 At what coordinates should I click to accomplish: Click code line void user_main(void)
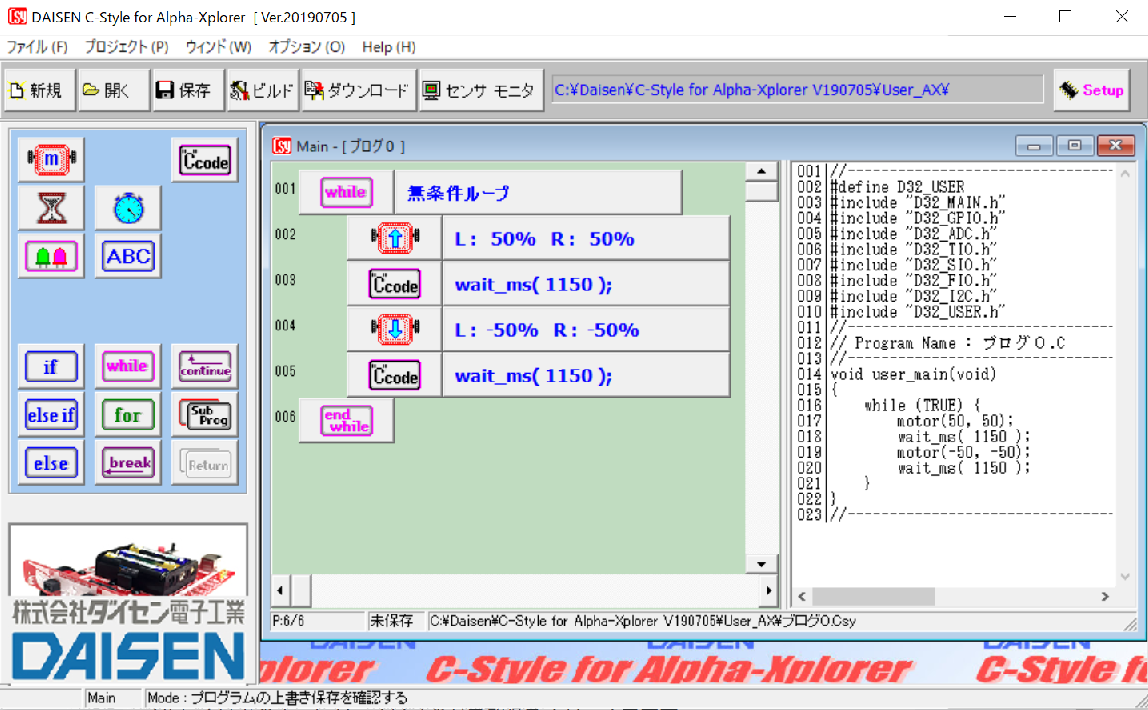[913, 374]
